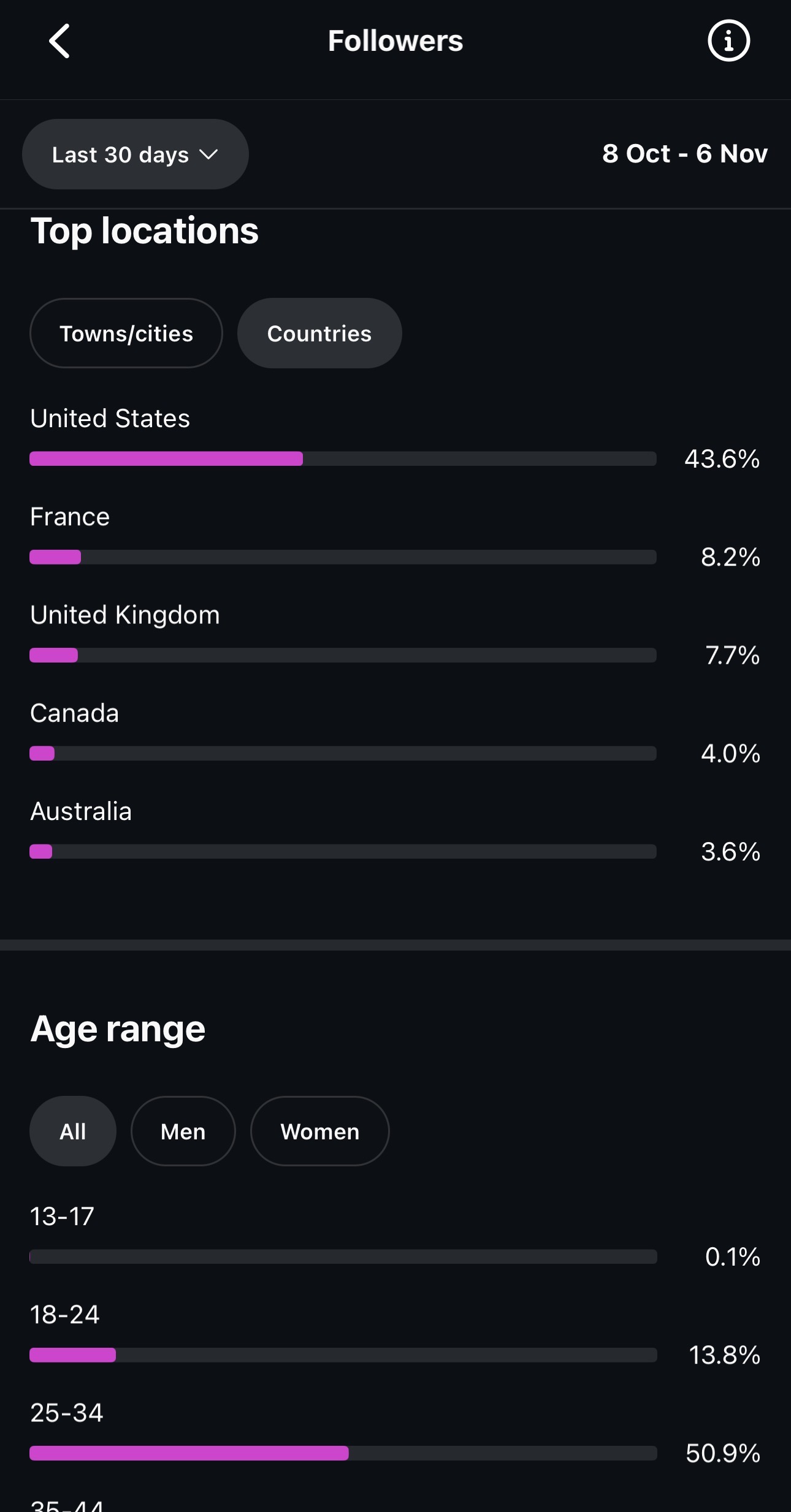Screen dimensions: 791x1512
Task: Select the All age filter
Action: tap(73, 1131)
